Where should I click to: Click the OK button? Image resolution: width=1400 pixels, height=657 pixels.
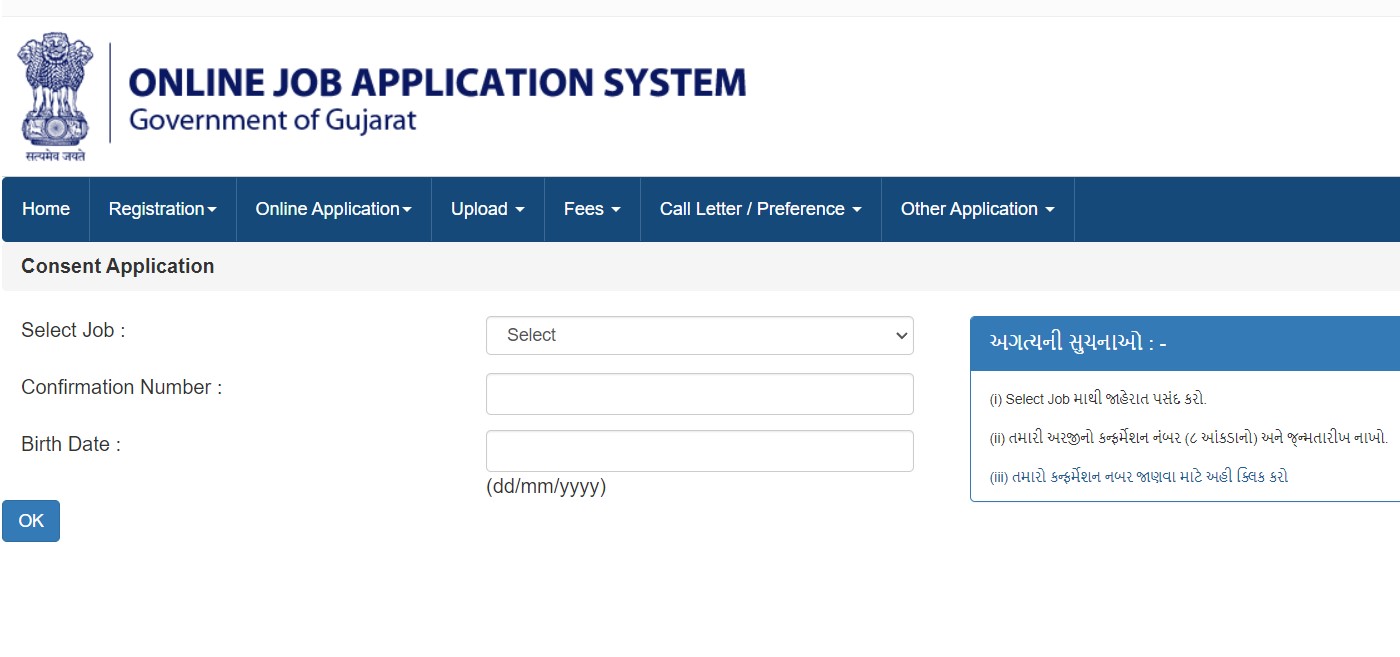pyautogui.click(x=30, y=520)
